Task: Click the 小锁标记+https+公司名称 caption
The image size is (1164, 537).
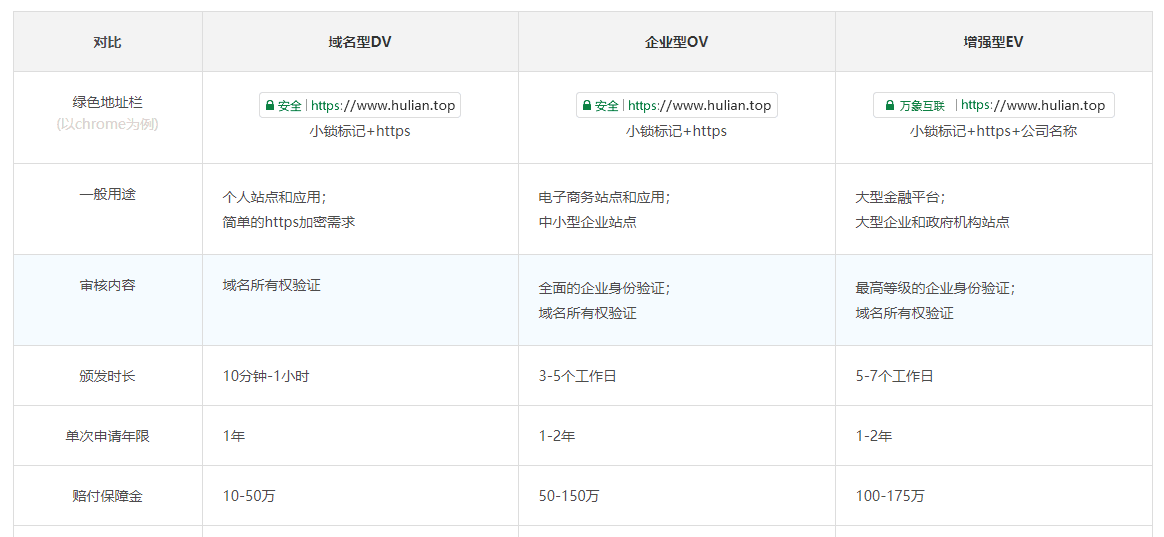Action: point(993,131)
